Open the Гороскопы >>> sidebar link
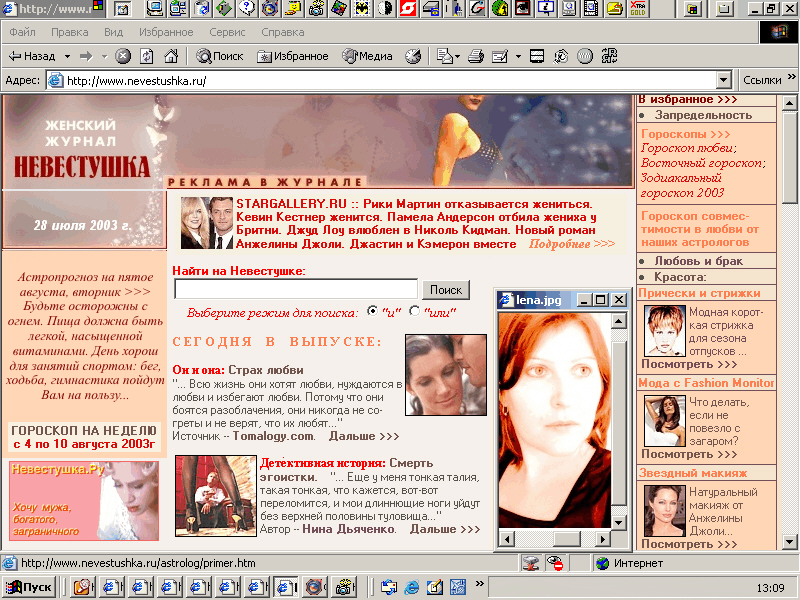Image resolution: width=800 pixels, height=600 pixels. tap(686, 134)
